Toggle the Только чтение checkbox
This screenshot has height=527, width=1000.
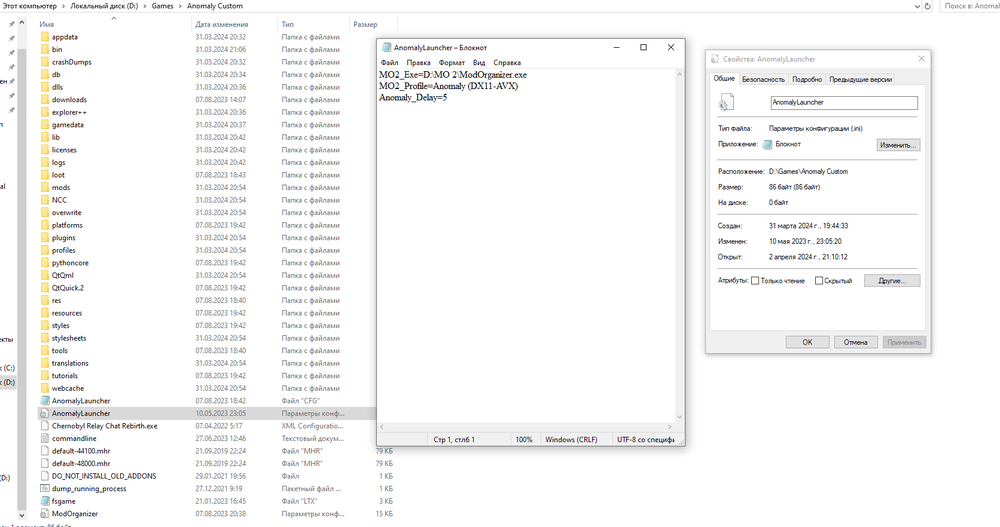pos(755,281)
